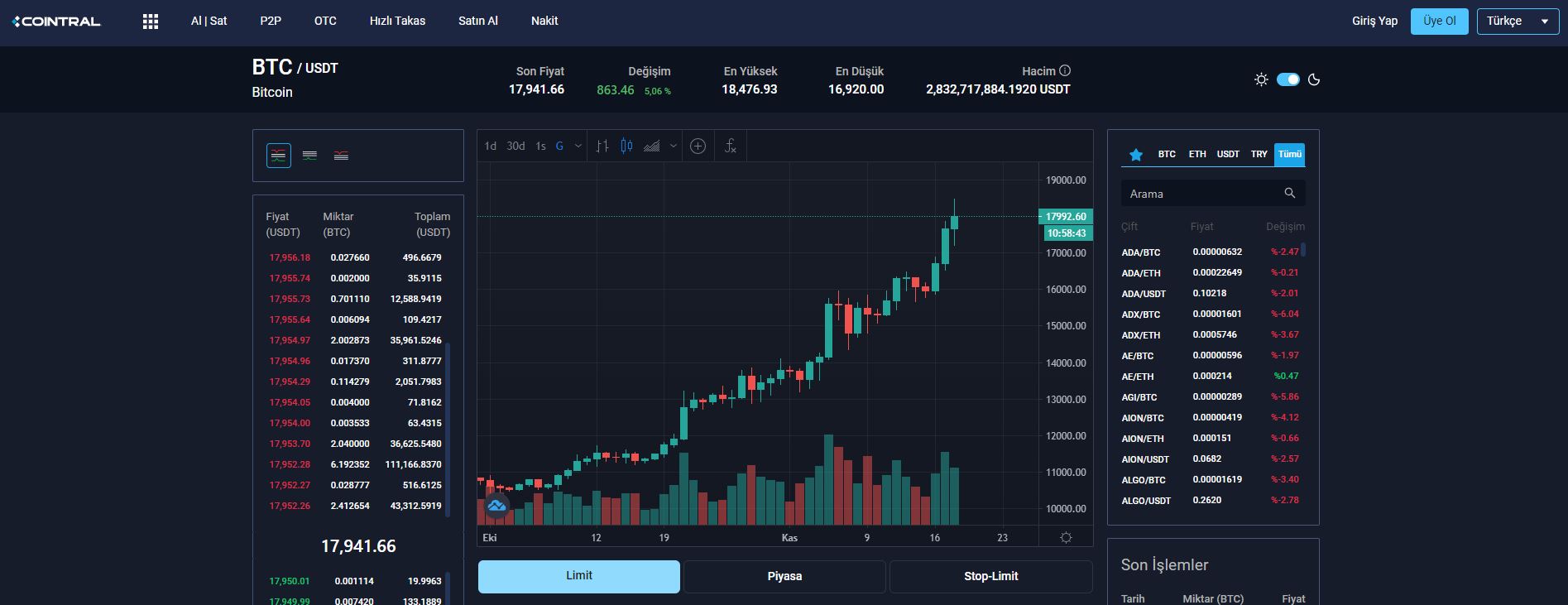Select the AION/USDT pair row
The width and height of the screenshot is (1568, 605).
coord(1213,459)
